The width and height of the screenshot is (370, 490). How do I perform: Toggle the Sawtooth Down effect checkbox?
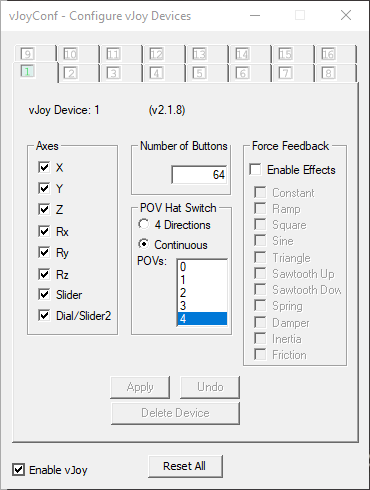pos(260,289)
